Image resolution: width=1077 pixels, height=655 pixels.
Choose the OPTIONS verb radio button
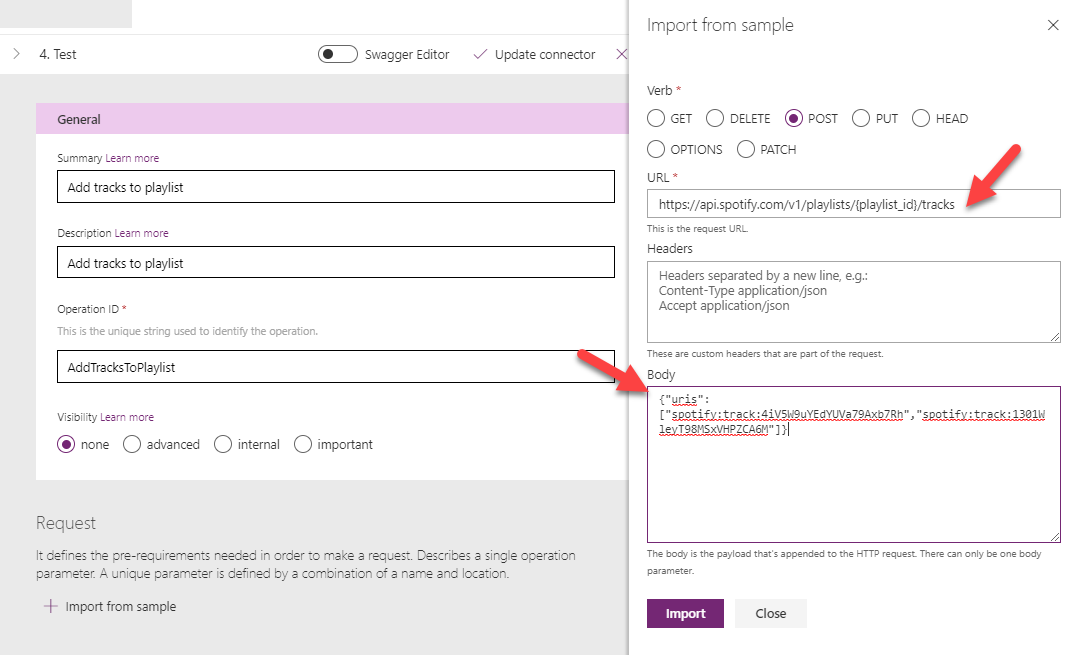pos(656,149)
